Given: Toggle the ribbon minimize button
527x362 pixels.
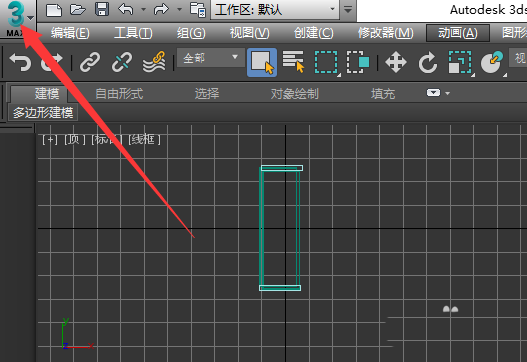Looking at the screenshot, I should point(433,93).
